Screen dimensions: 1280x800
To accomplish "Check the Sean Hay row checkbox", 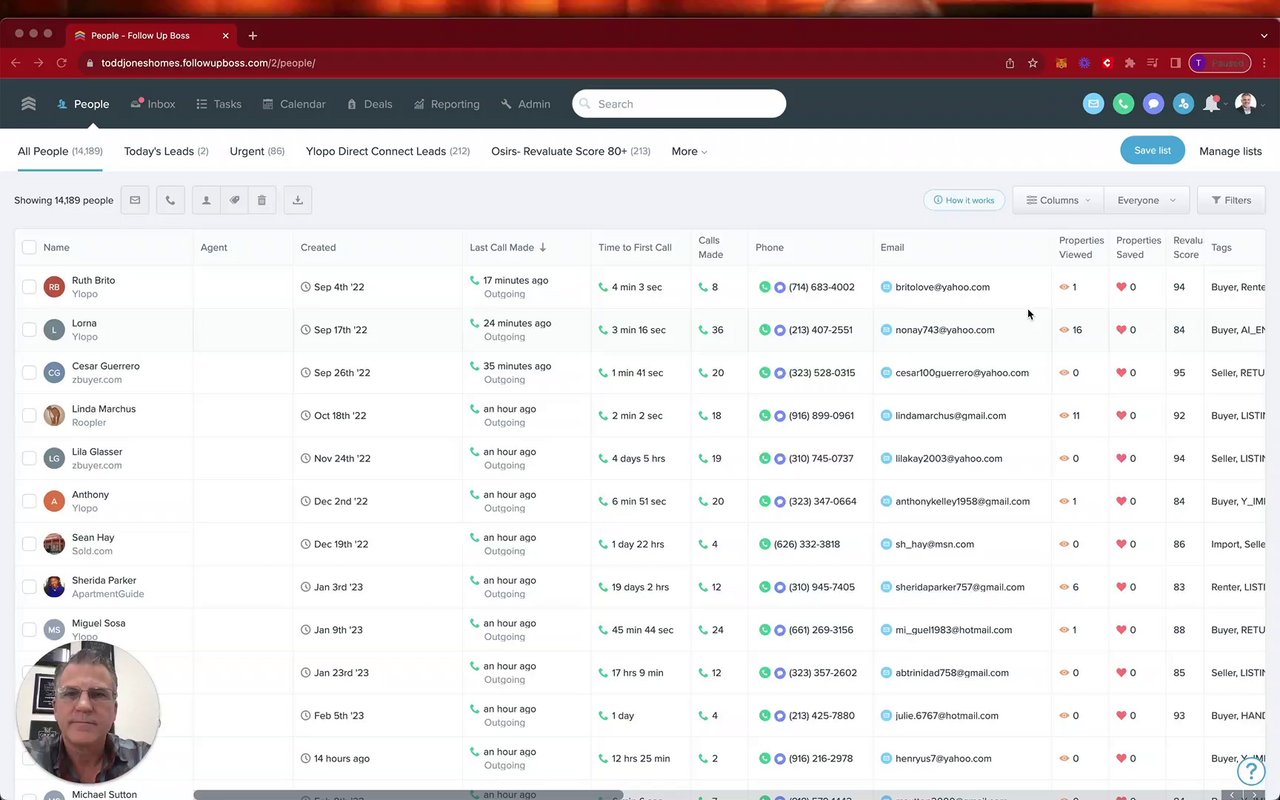I will [x=29, y=545].
